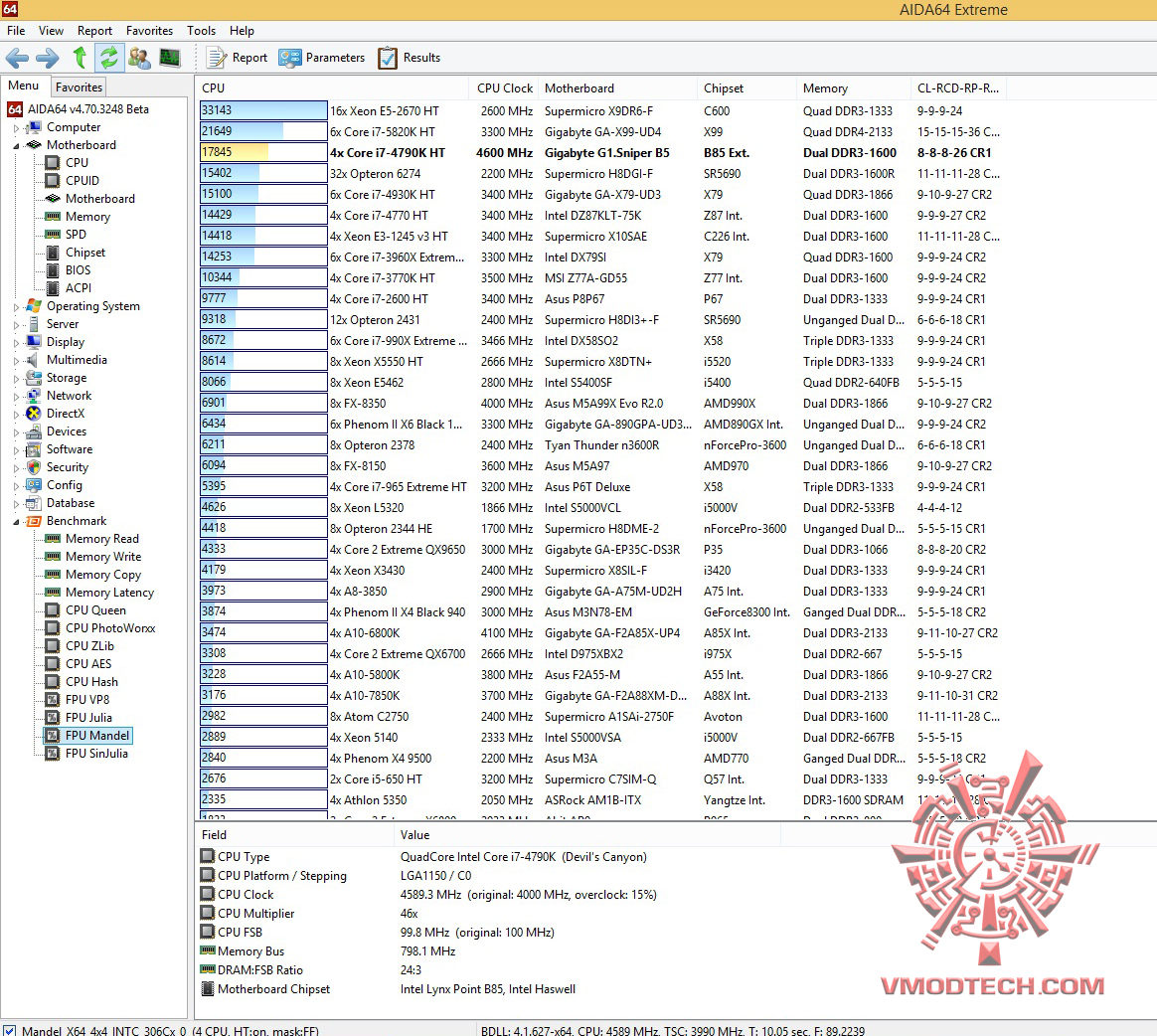
Task: Open the Tools menu
Action: (201, 30)
